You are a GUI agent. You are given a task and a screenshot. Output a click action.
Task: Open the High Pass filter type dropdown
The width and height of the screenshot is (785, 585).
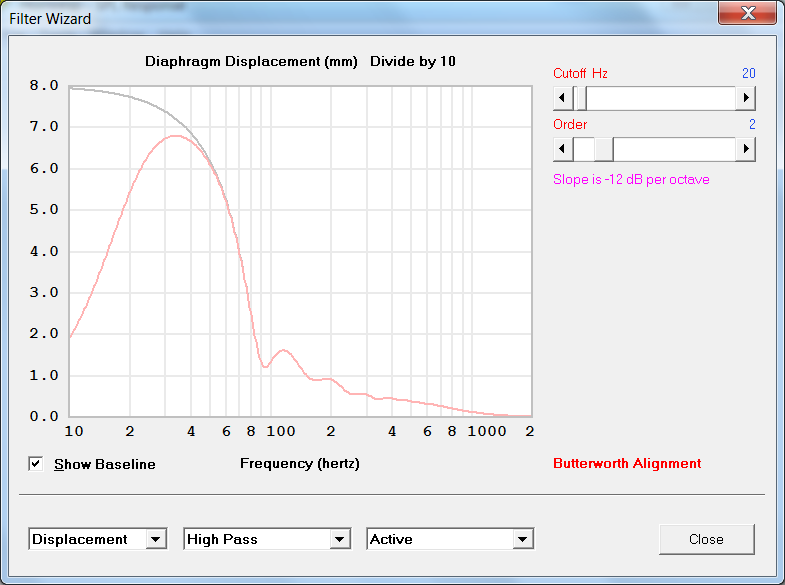(339, 539)
